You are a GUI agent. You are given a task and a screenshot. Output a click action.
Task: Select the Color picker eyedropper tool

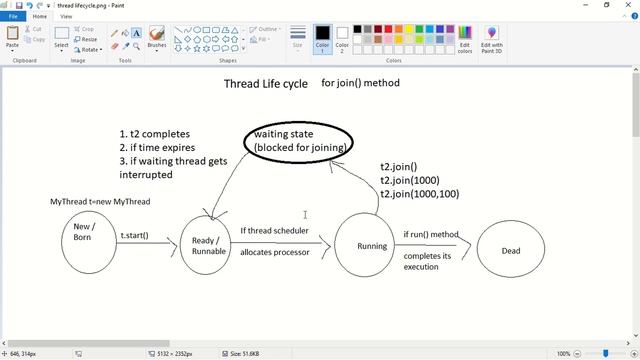click(x=125, y=46)
